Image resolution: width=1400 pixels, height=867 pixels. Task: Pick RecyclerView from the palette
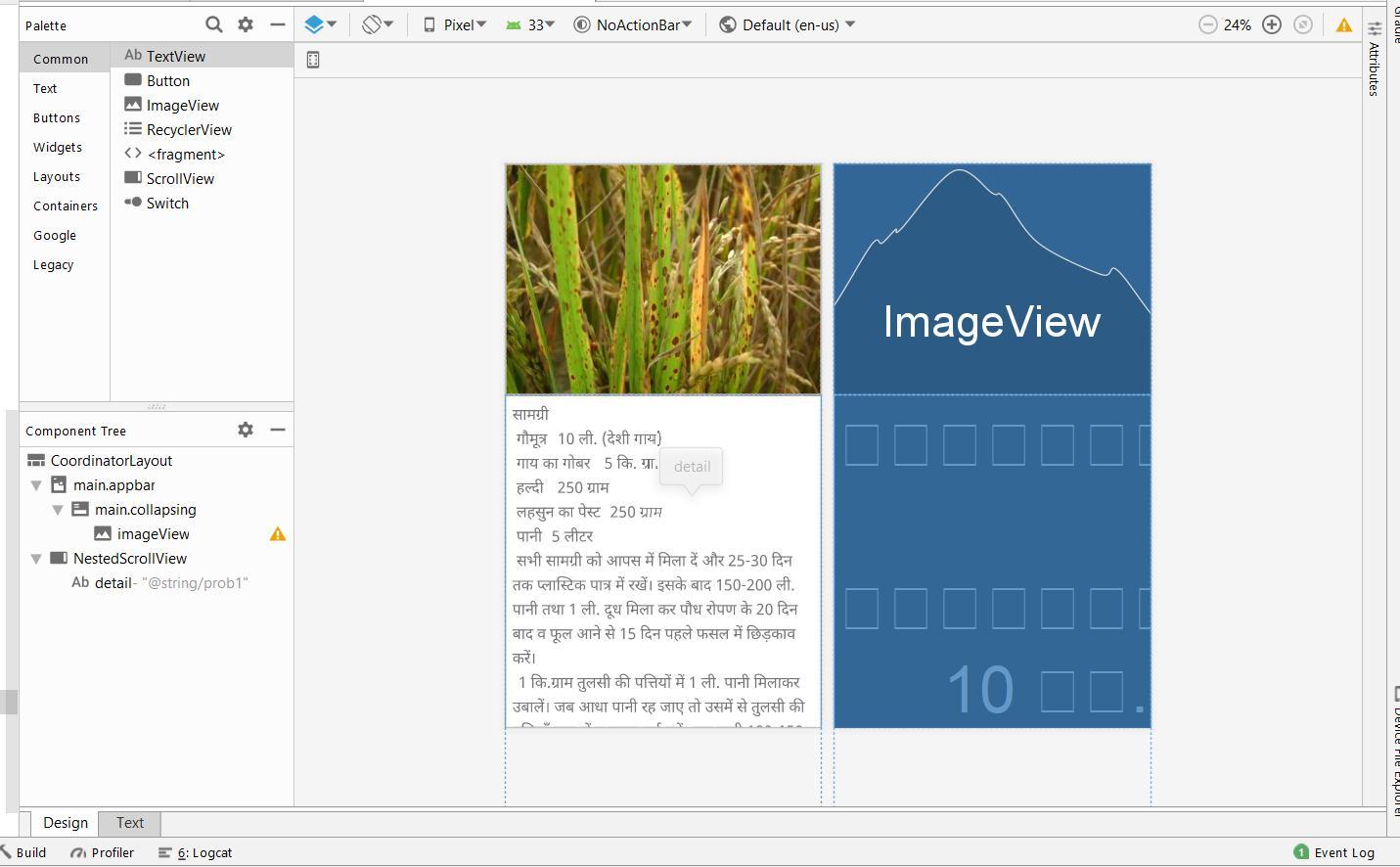203,129
